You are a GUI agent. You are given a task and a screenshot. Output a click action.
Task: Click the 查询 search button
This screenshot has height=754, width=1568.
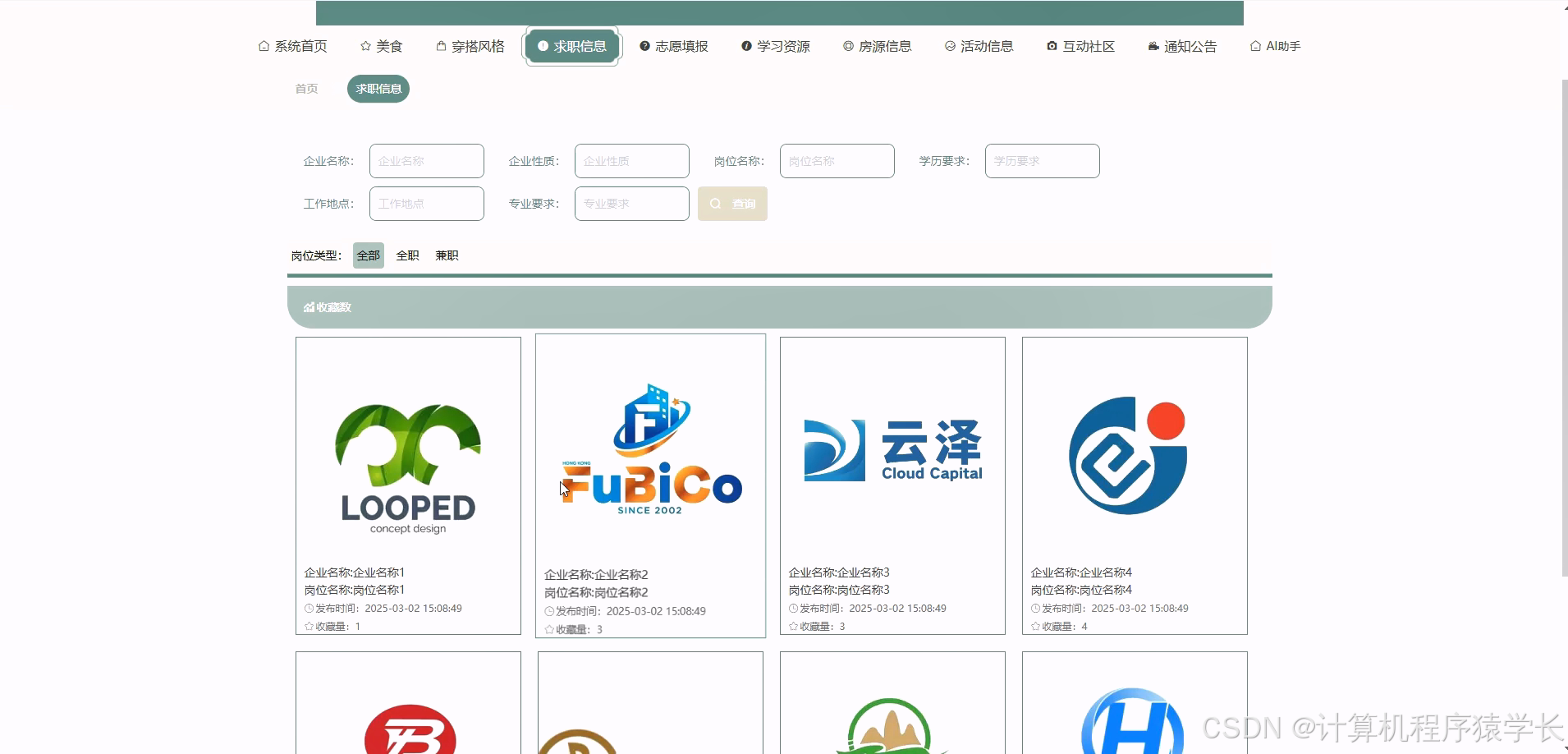point(732,204)
